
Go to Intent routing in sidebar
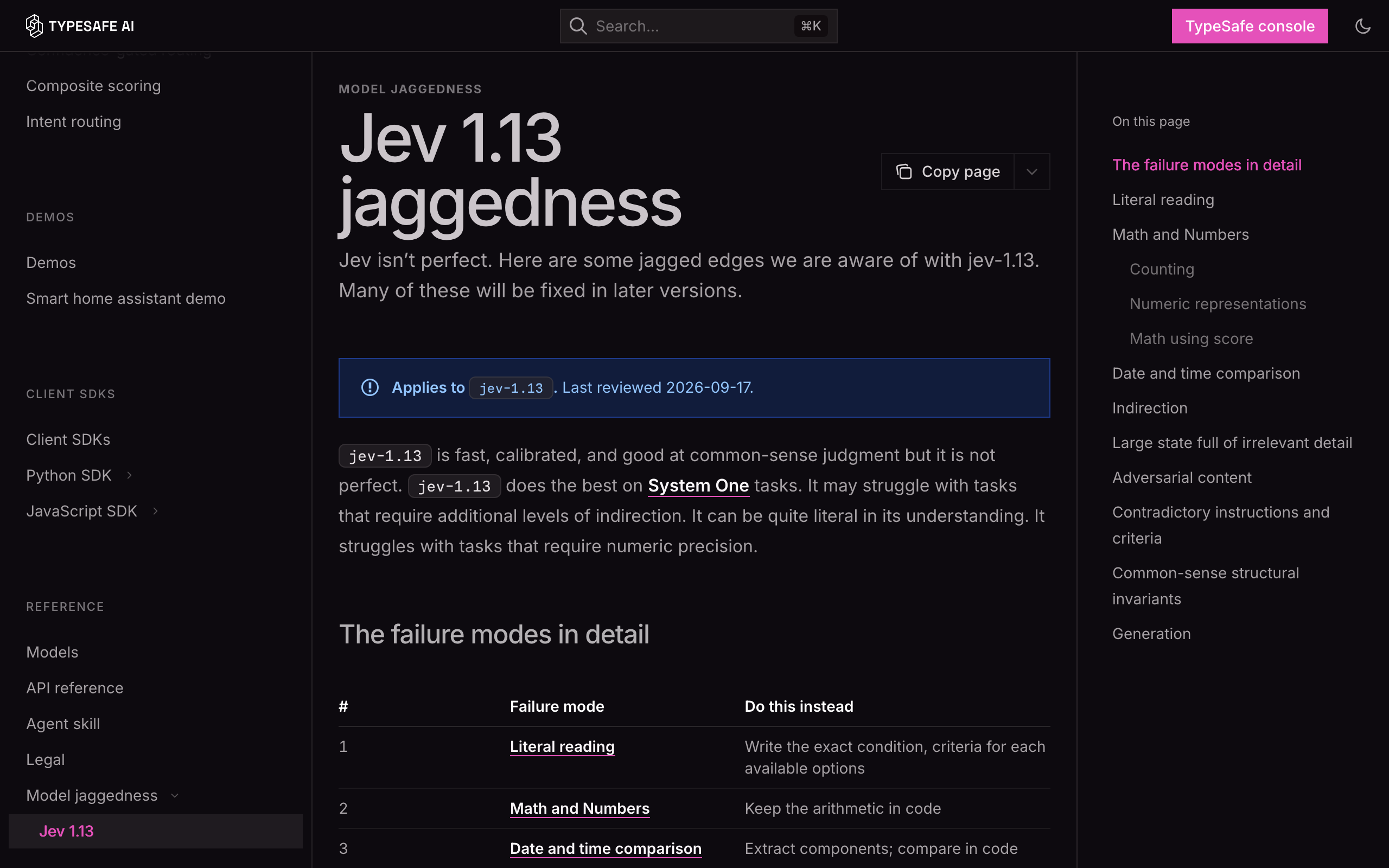(73, 122)
